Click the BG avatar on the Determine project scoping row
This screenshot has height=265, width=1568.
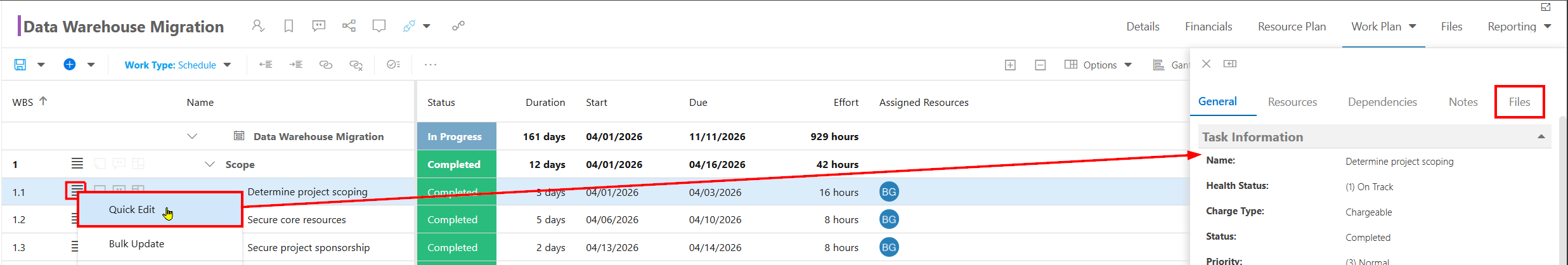coord(889,191)
